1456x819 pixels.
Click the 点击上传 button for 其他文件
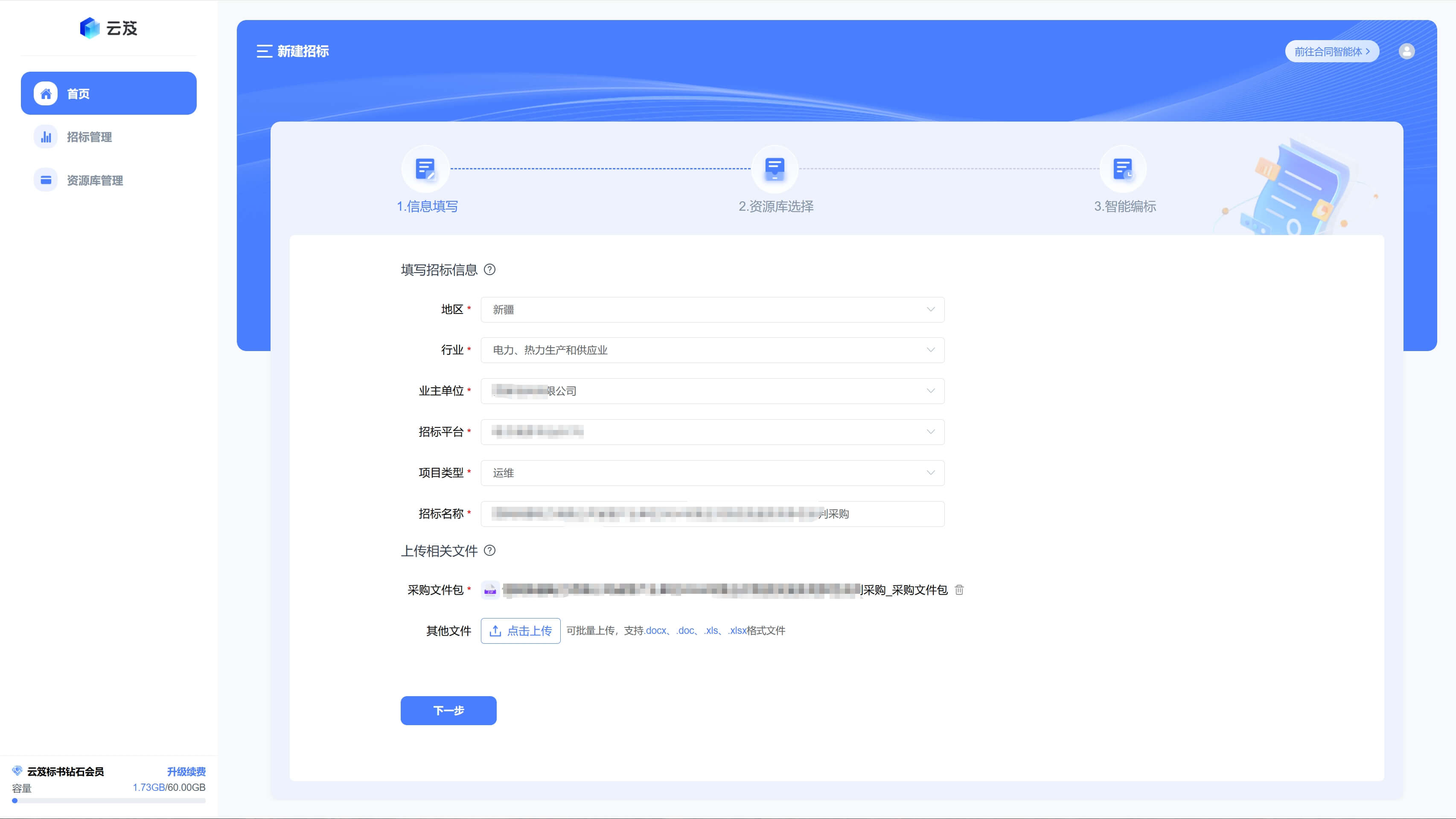click(520, 631)
